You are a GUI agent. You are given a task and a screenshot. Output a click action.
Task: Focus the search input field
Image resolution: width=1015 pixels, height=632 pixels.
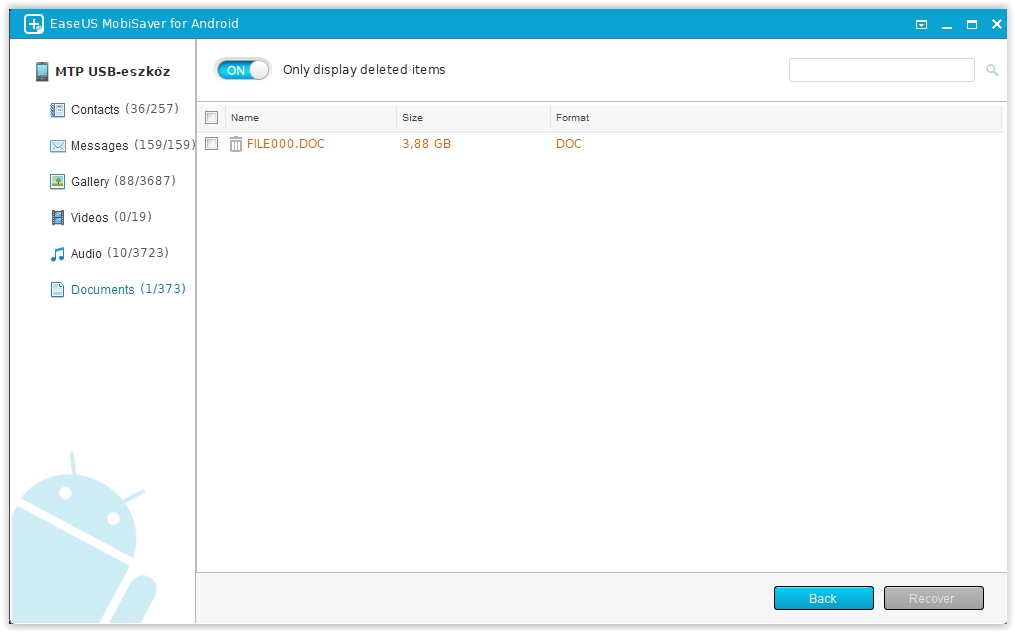tap(882, 70)
